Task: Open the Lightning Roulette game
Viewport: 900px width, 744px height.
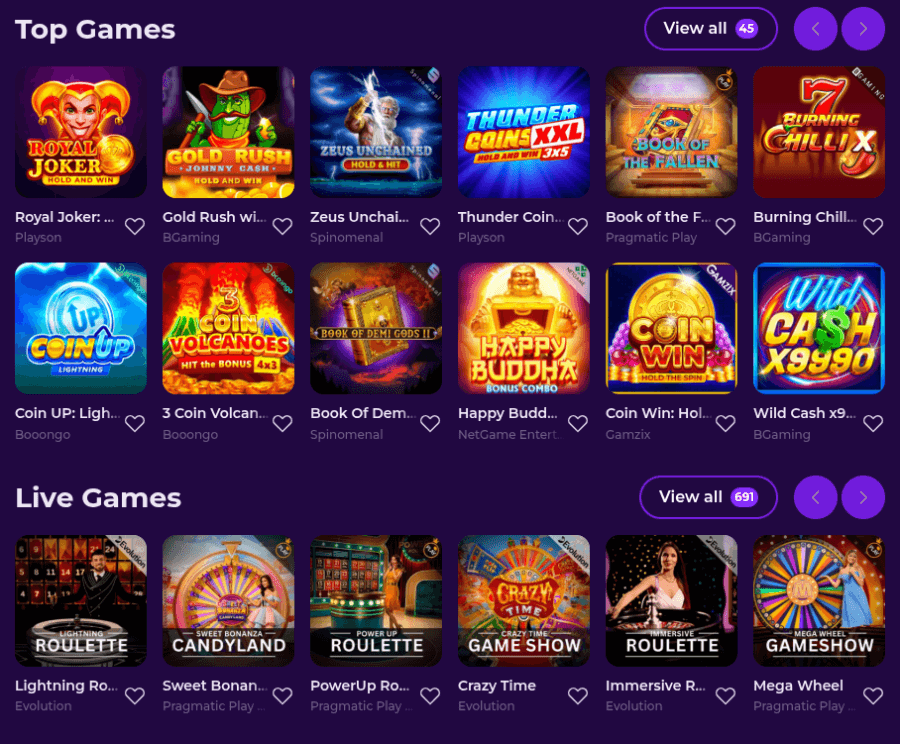Action: tap(80, 600)
